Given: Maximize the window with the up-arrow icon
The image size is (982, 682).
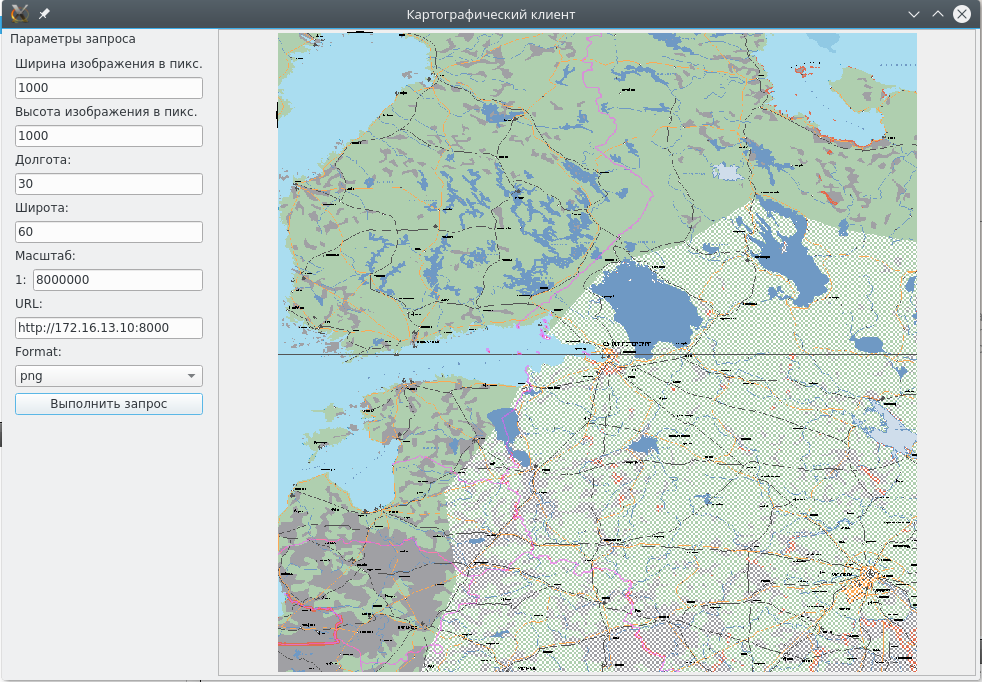Looking at the screenshot, I should [937, 14].
